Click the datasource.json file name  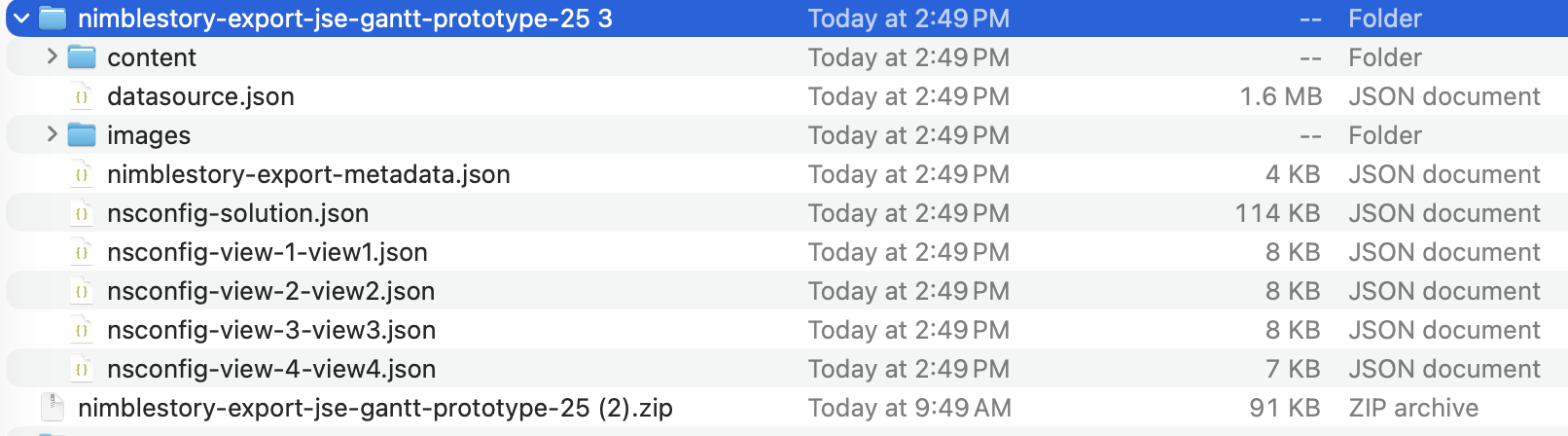tap(200, 96)
